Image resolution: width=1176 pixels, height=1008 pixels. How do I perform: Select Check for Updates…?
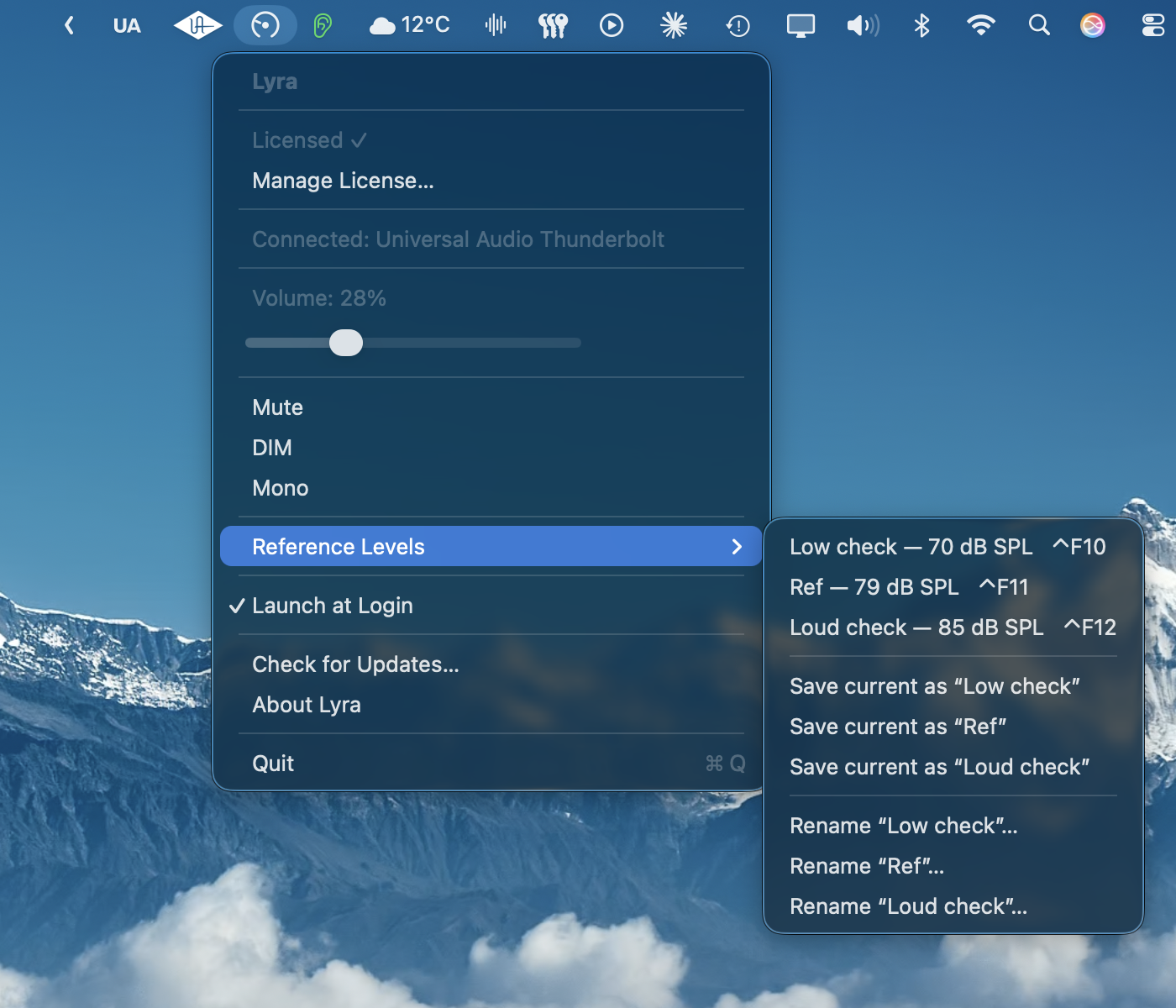click(x=491, y=664)
